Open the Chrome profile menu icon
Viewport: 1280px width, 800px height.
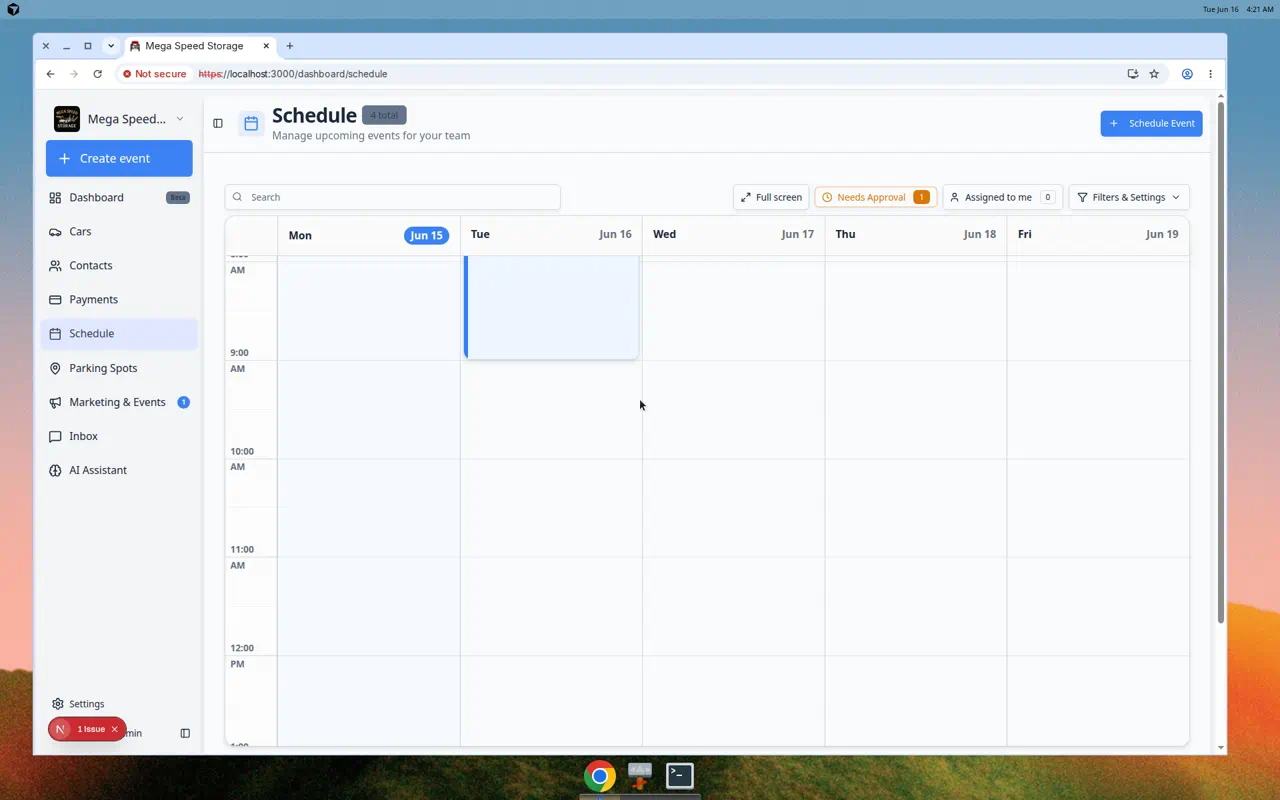click(1187, 74)
